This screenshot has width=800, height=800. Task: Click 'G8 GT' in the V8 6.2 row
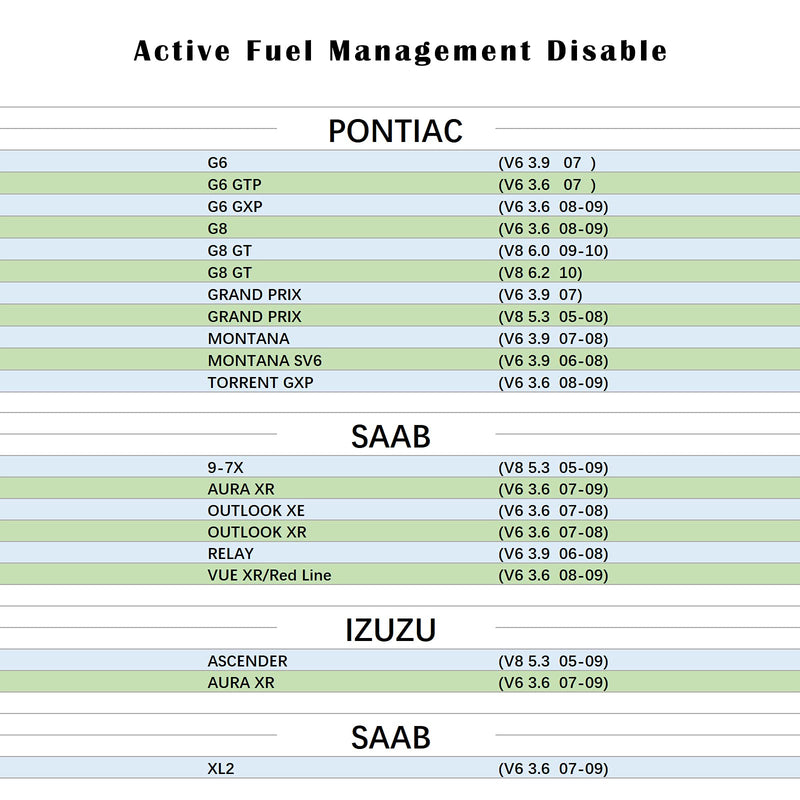pyautogui.click(x=230, y=272)
